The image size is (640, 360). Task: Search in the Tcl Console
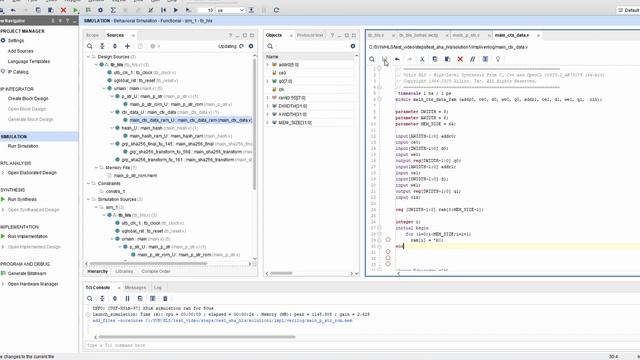tap(90, 298)
